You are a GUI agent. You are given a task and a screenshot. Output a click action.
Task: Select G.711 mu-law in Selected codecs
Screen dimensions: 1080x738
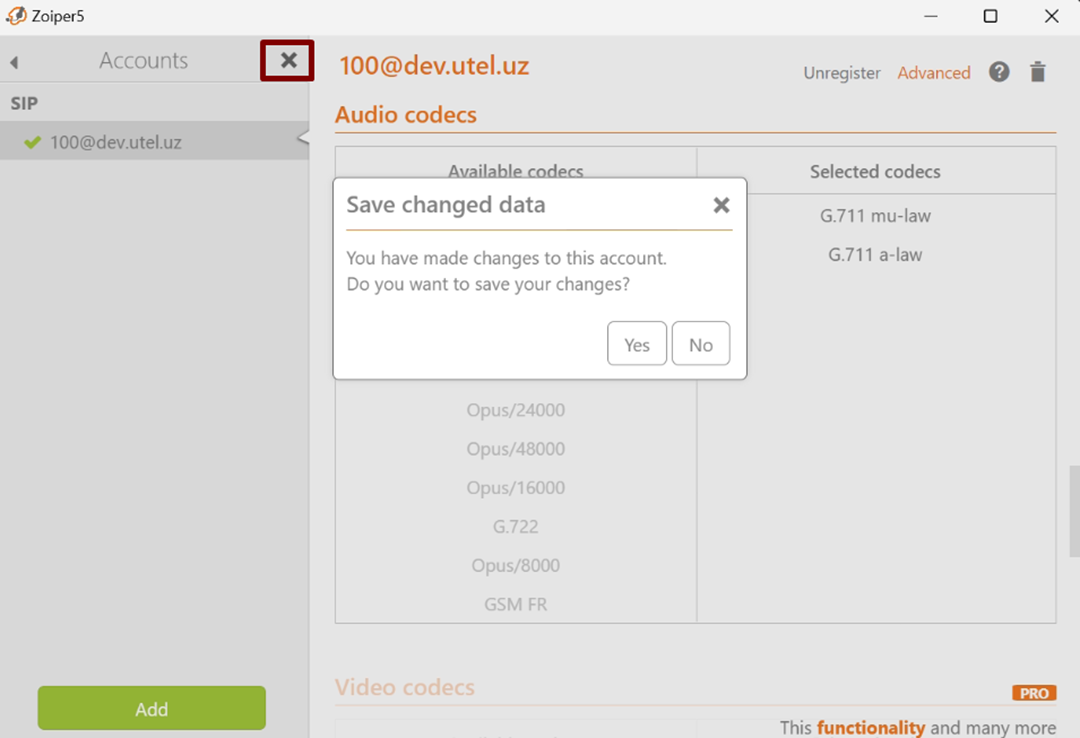coord(875,216)
